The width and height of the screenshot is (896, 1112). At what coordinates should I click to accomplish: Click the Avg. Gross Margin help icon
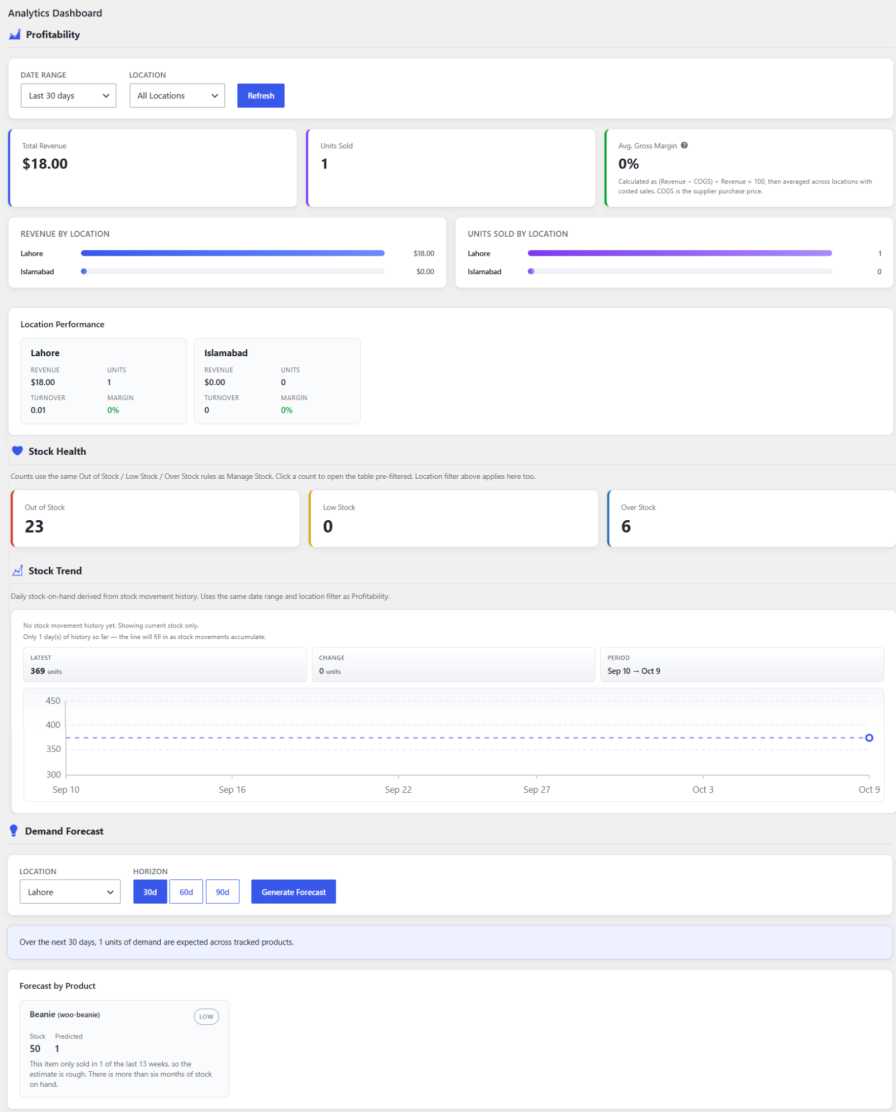point(684,145)
